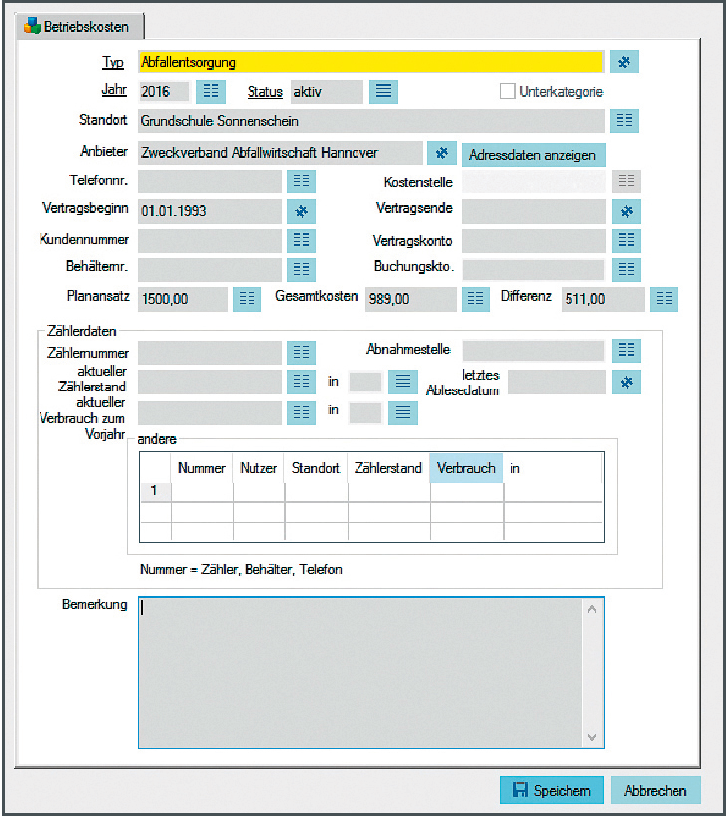The image size is (727, 816).
Task: Open the list icon beside Planansatz
Action: tap(247, 299)
